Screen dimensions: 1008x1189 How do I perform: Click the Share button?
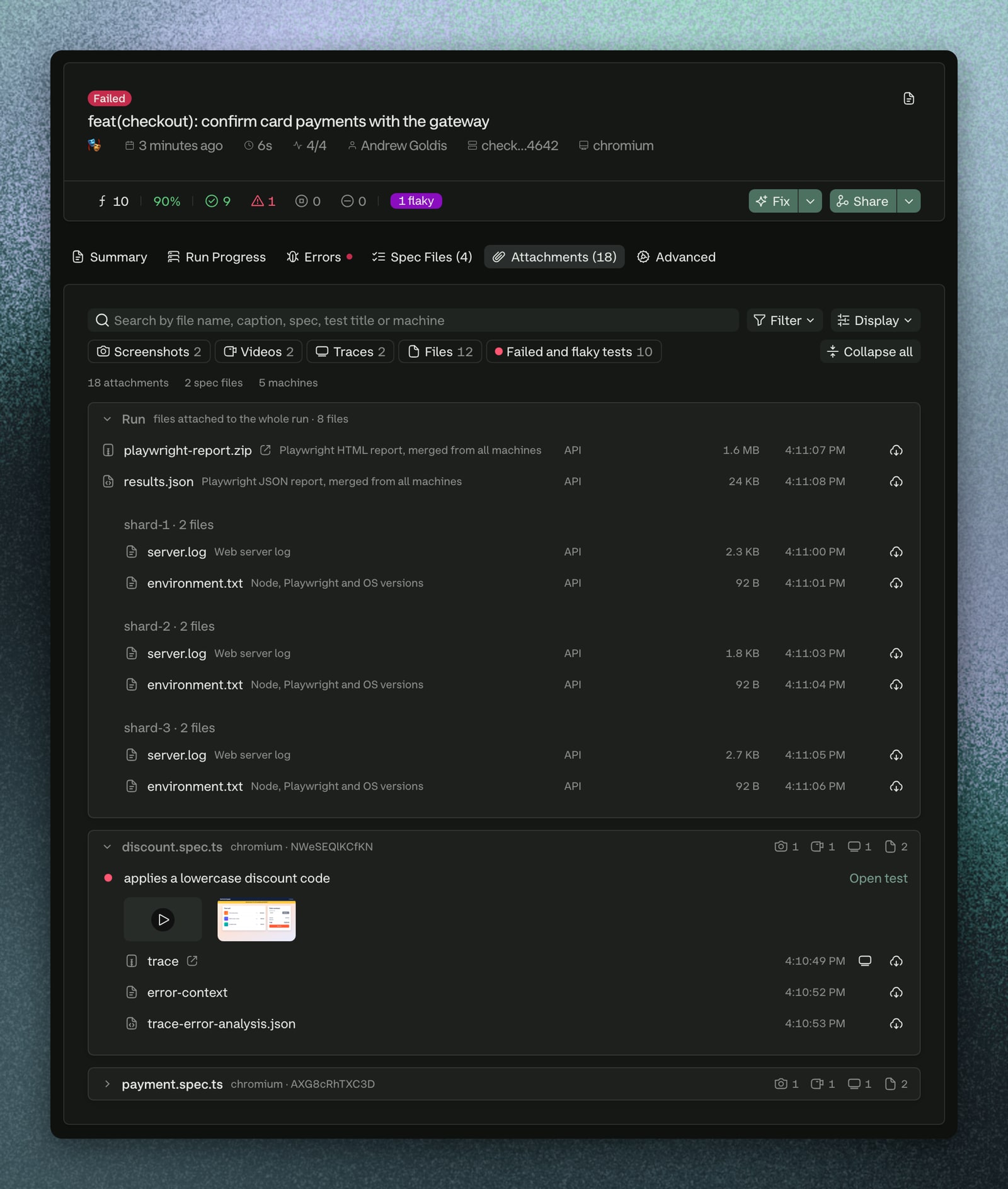(862, 201)
